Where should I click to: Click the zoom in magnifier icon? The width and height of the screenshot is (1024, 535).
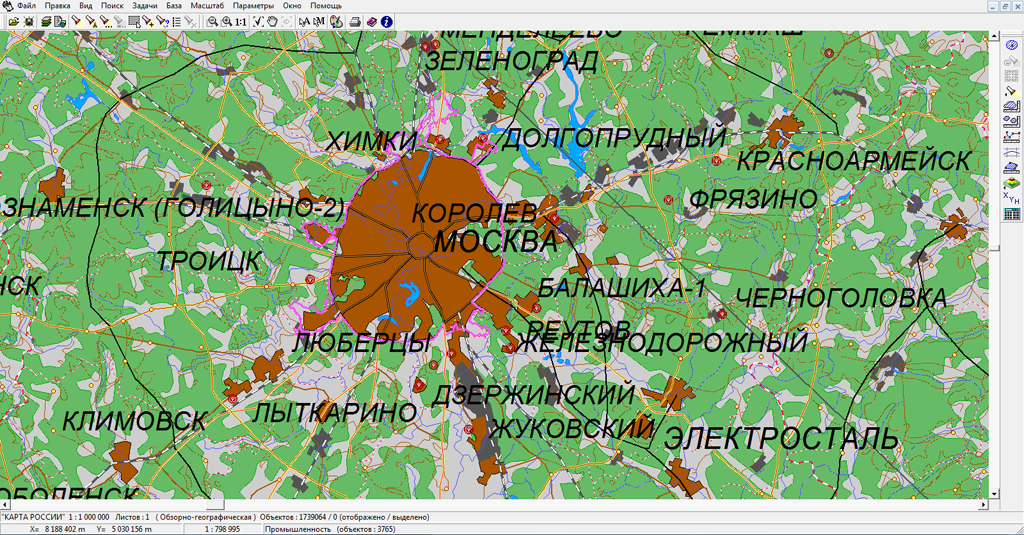tap(227, 22)
